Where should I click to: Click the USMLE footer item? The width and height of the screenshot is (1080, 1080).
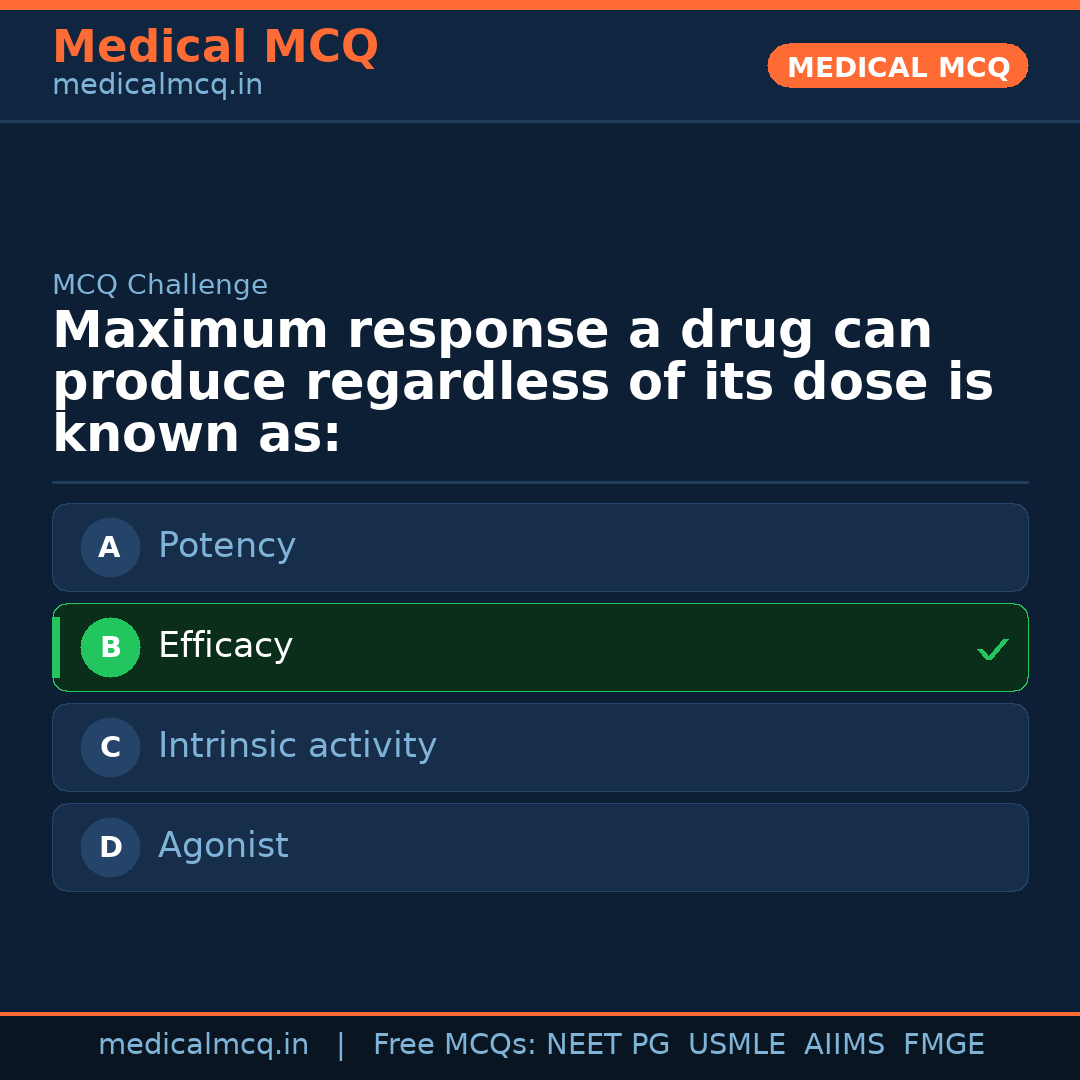click(736, 1045)
